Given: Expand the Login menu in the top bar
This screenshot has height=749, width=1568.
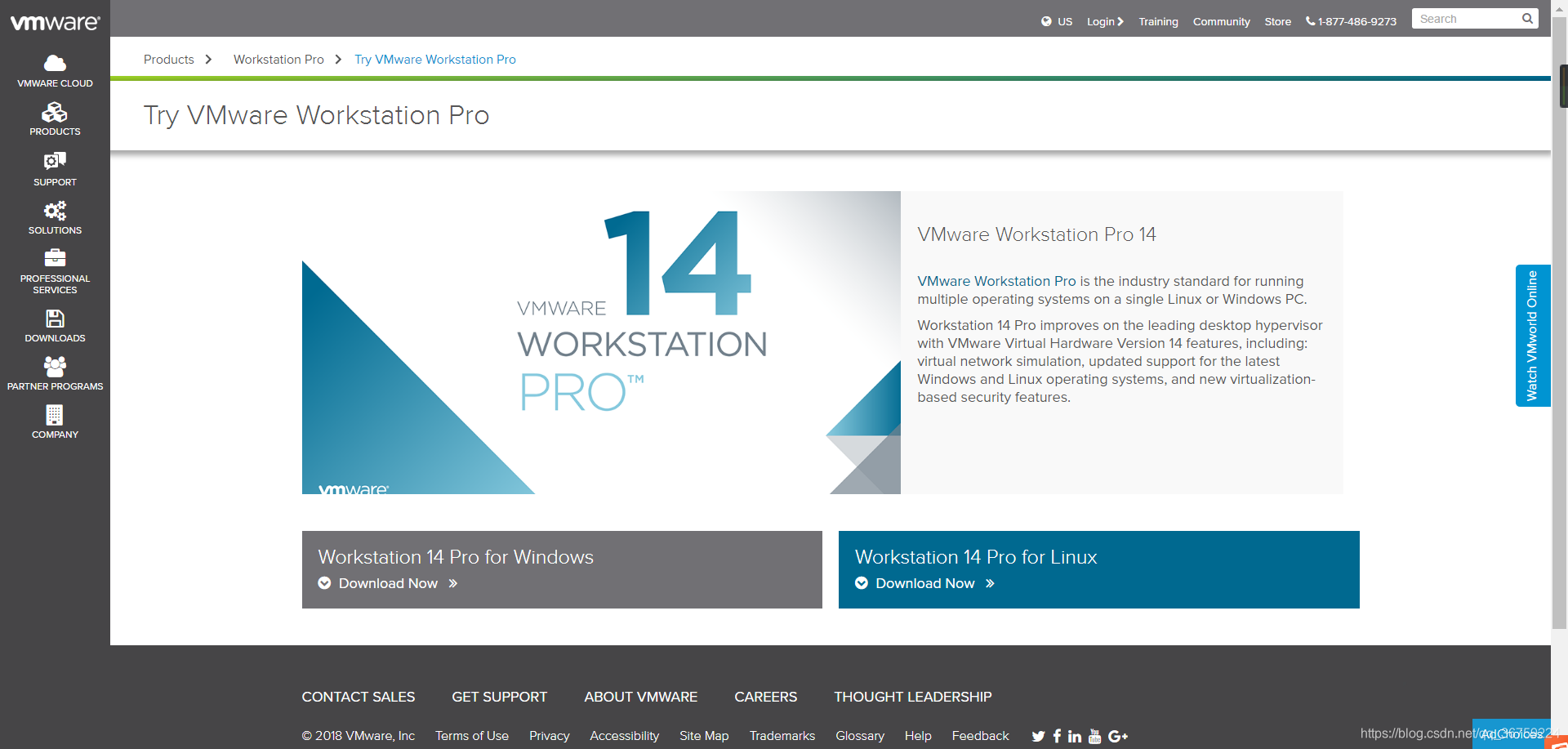Looking at the screenshot, I should pos(1105,21).
